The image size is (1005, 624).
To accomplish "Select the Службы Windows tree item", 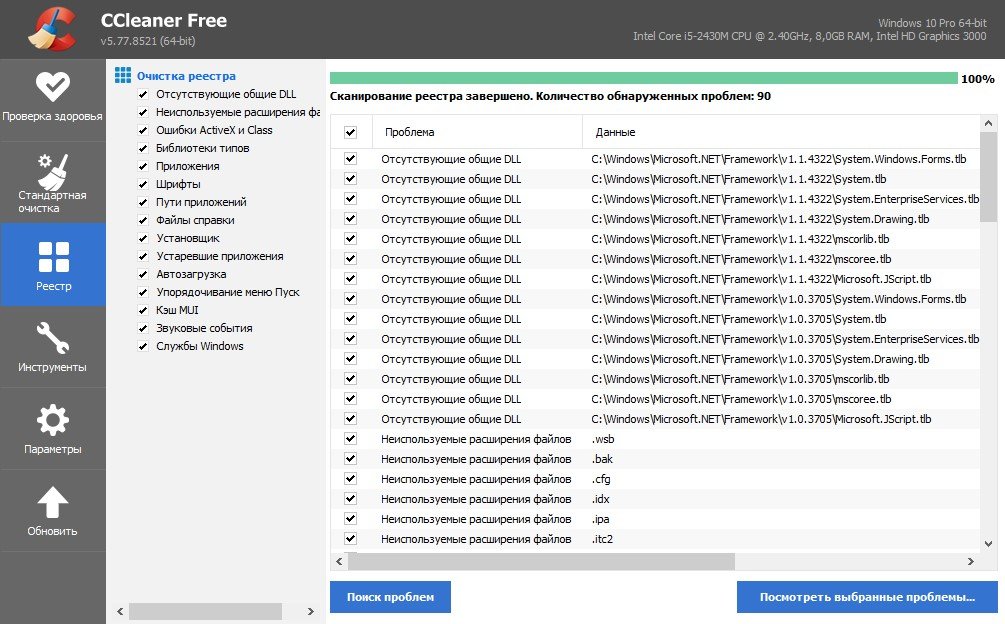I will [199, 346].
